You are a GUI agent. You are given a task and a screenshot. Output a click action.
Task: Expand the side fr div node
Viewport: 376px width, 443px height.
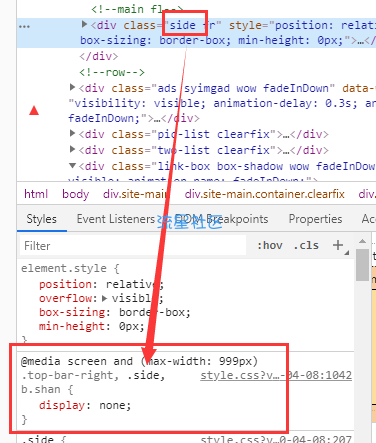85,25
